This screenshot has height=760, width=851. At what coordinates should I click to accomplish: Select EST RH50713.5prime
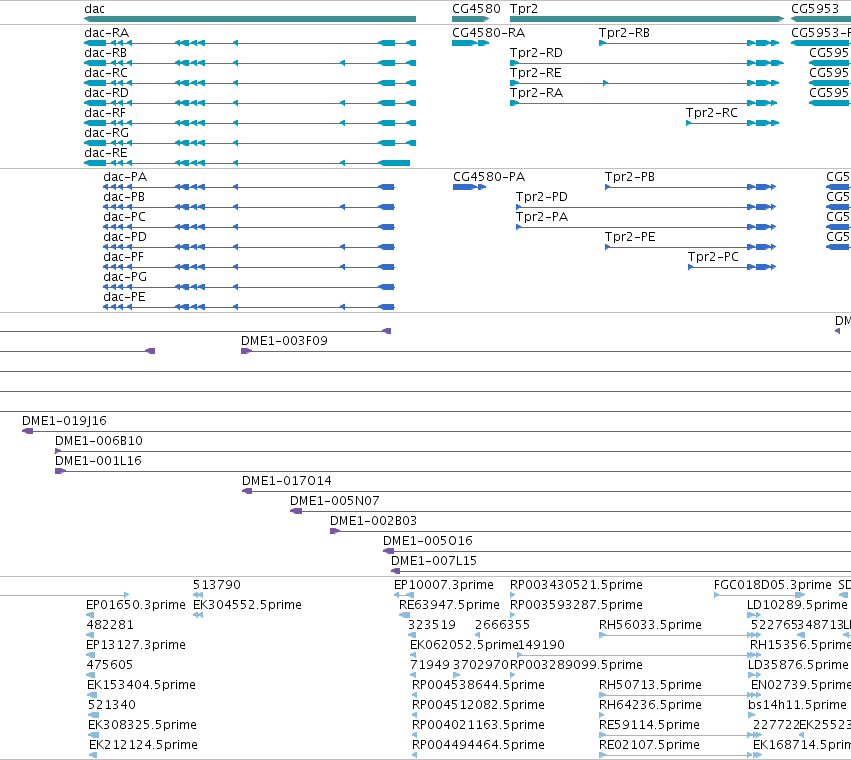coord(650,685)
